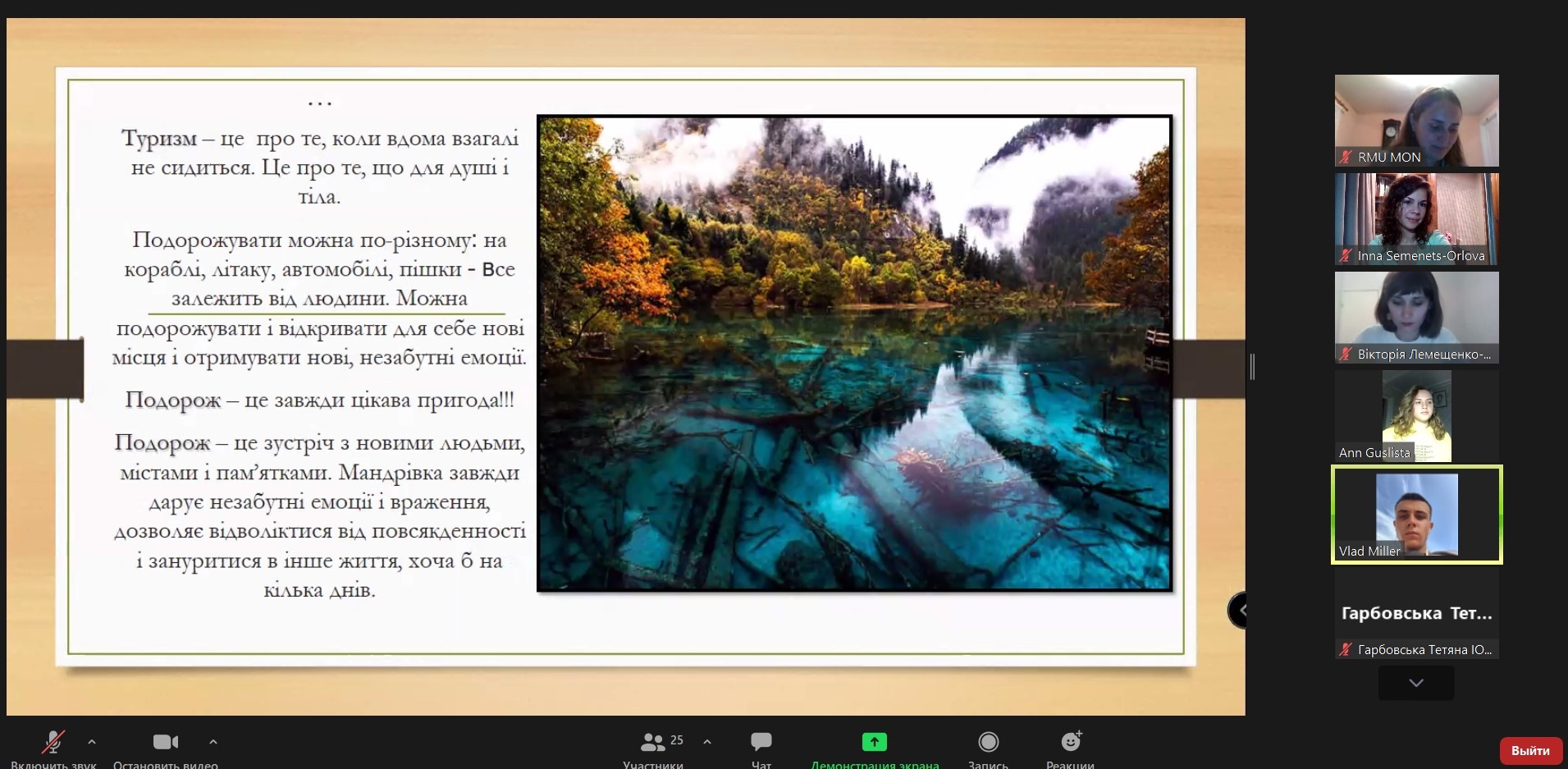Click the Гарбовська Тетяна participant tile

pyautogui.click(x=1416, y=614)
